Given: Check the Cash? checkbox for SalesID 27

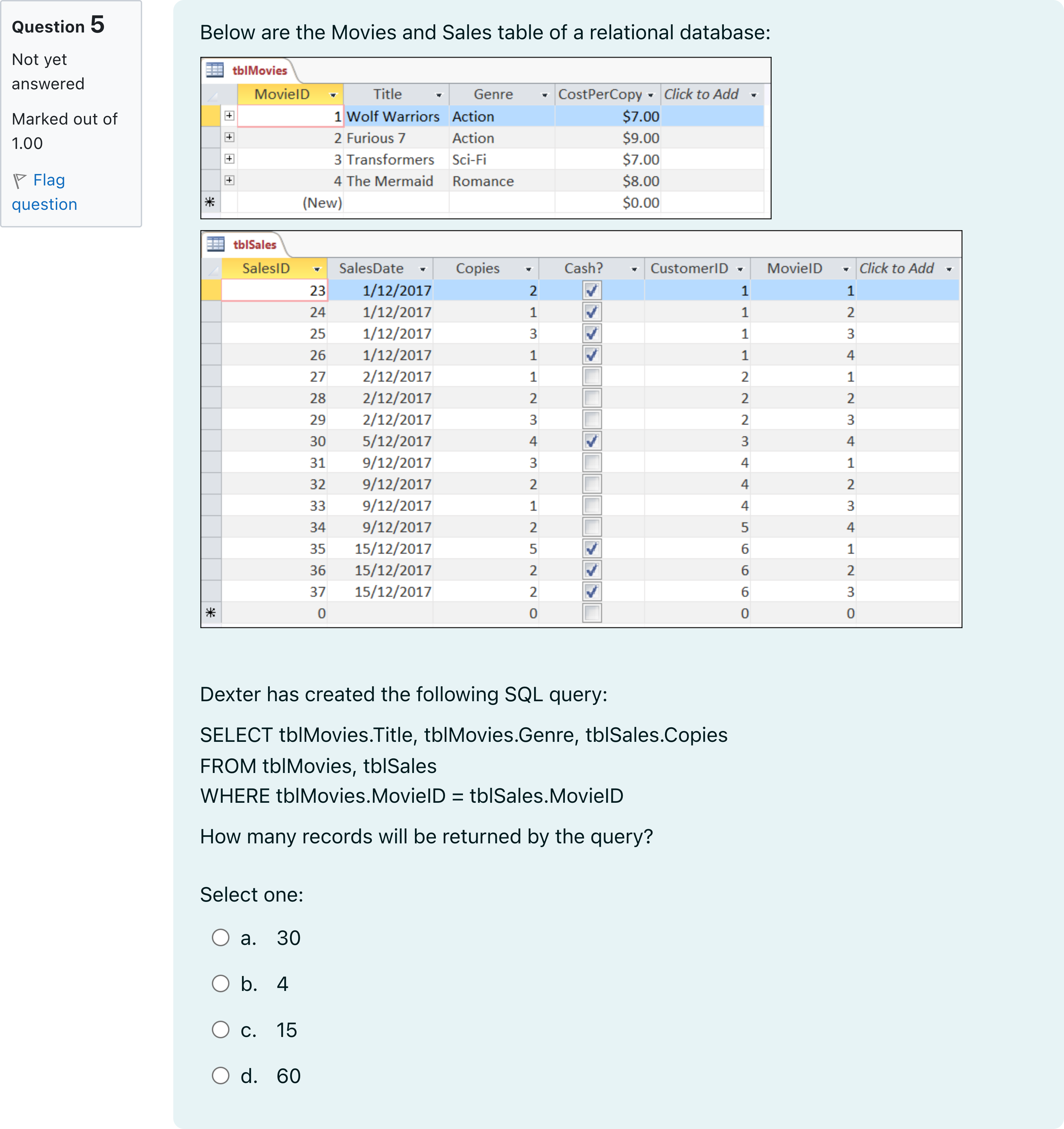Looking at the screenshot, I should click(592, 377).
